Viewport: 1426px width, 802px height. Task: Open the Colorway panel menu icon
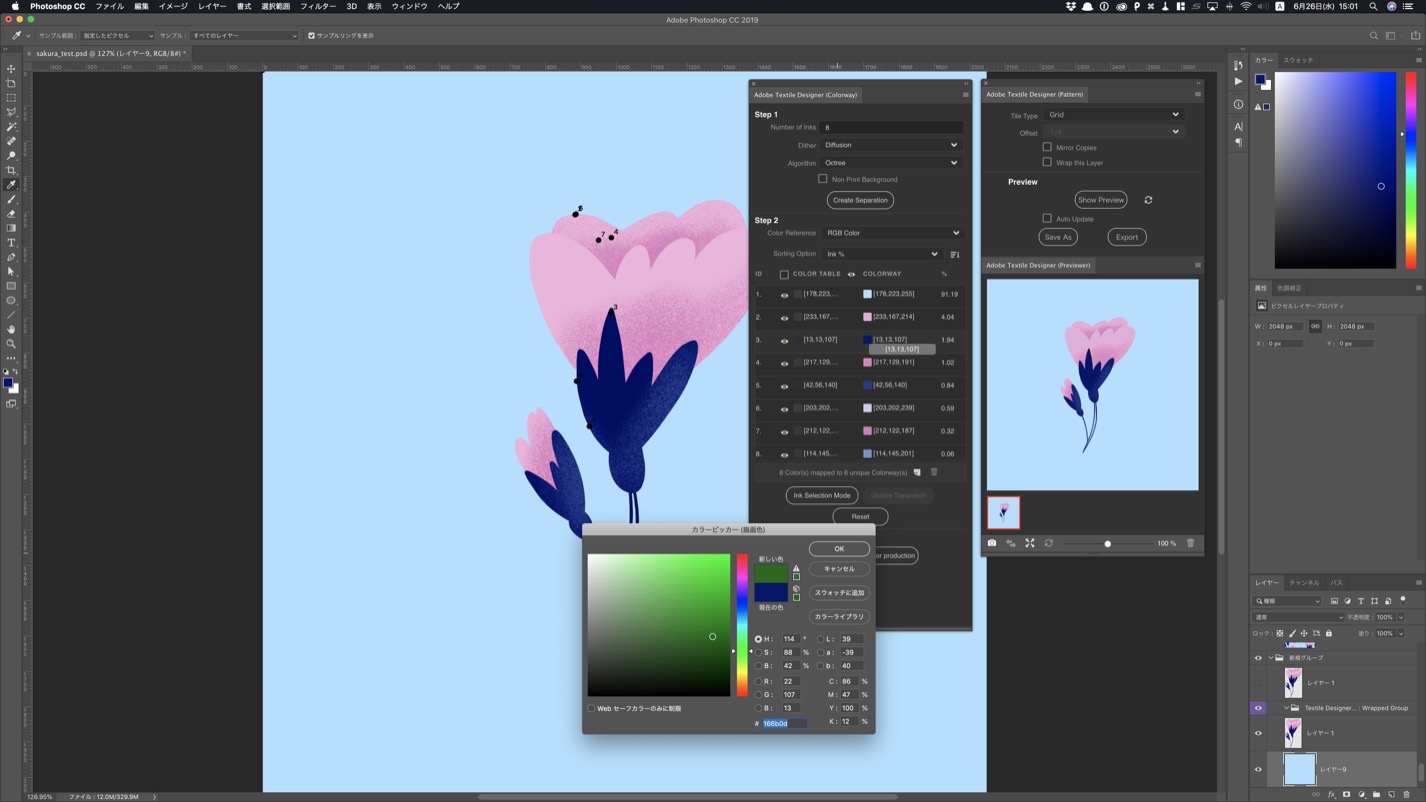[965, 95]
